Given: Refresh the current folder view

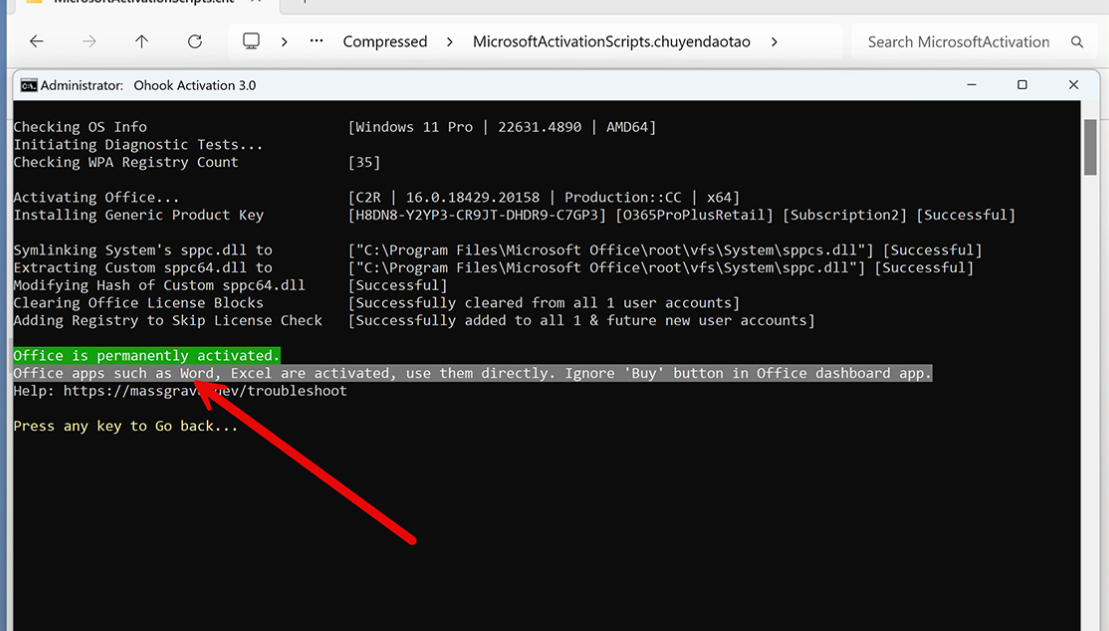Looking at the screenshot, I should (x=195, y=42).
